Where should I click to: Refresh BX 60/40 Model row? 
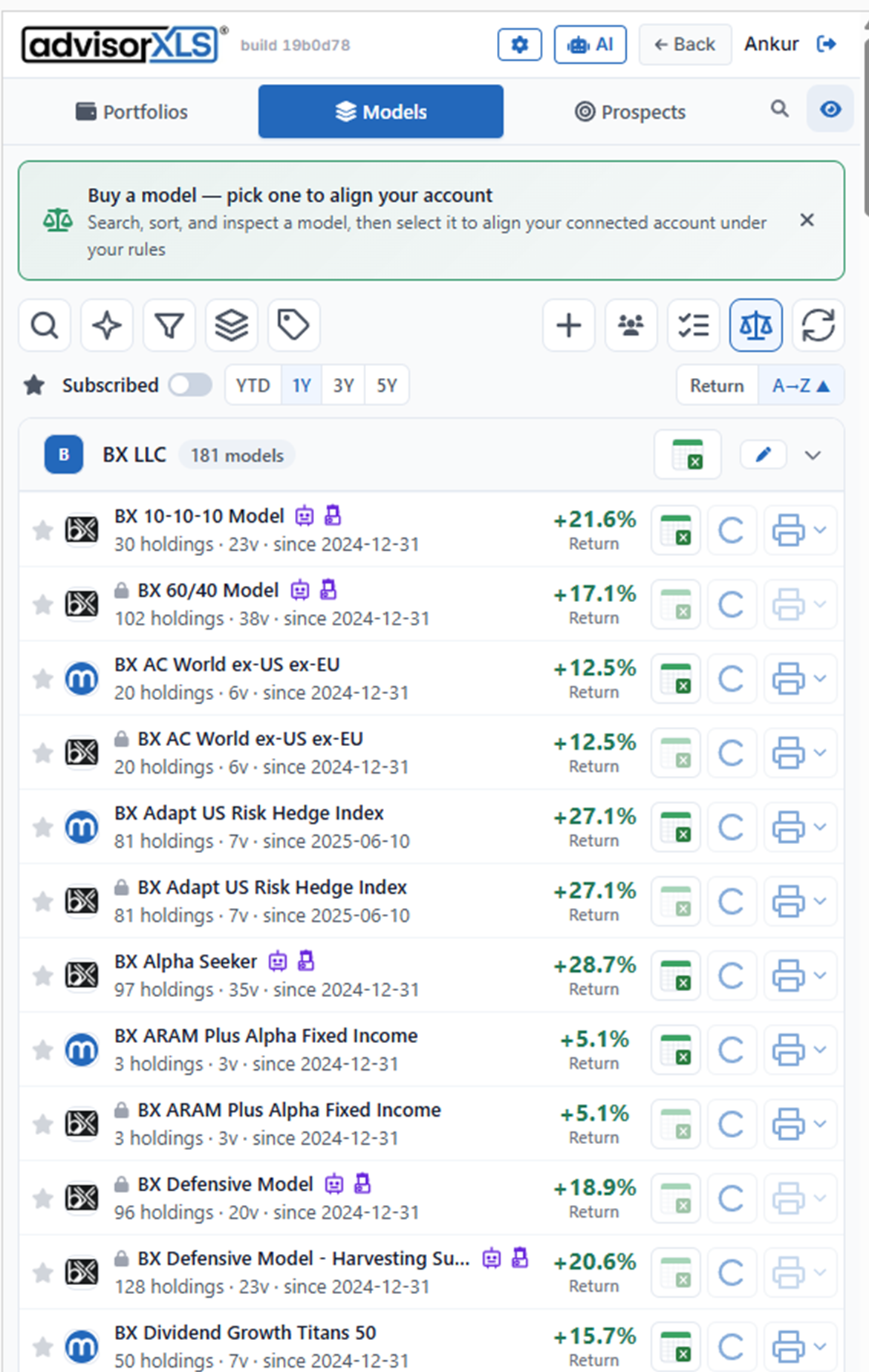pos(731,604)
